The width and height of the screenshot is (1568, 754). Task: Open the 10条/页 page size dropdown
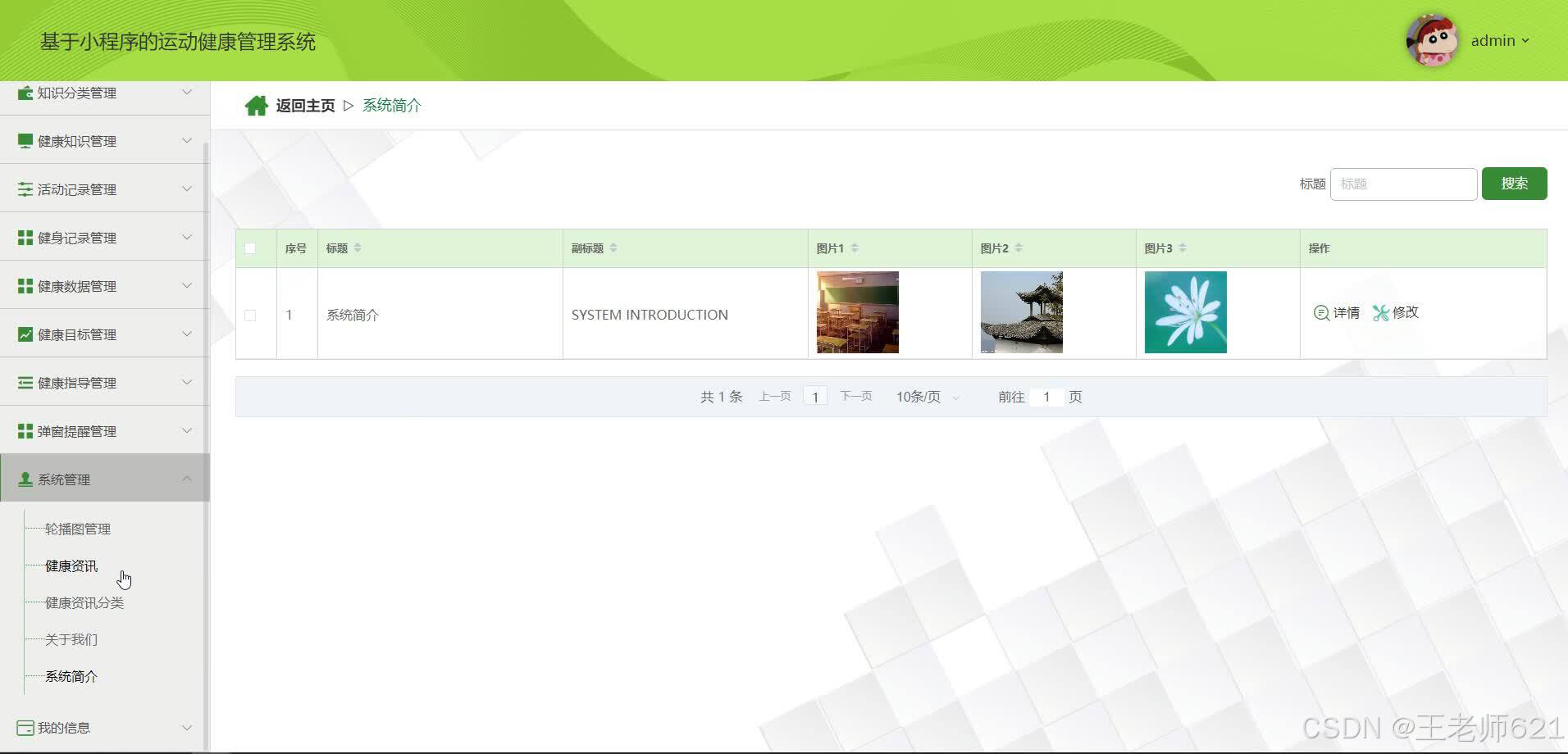928,397
